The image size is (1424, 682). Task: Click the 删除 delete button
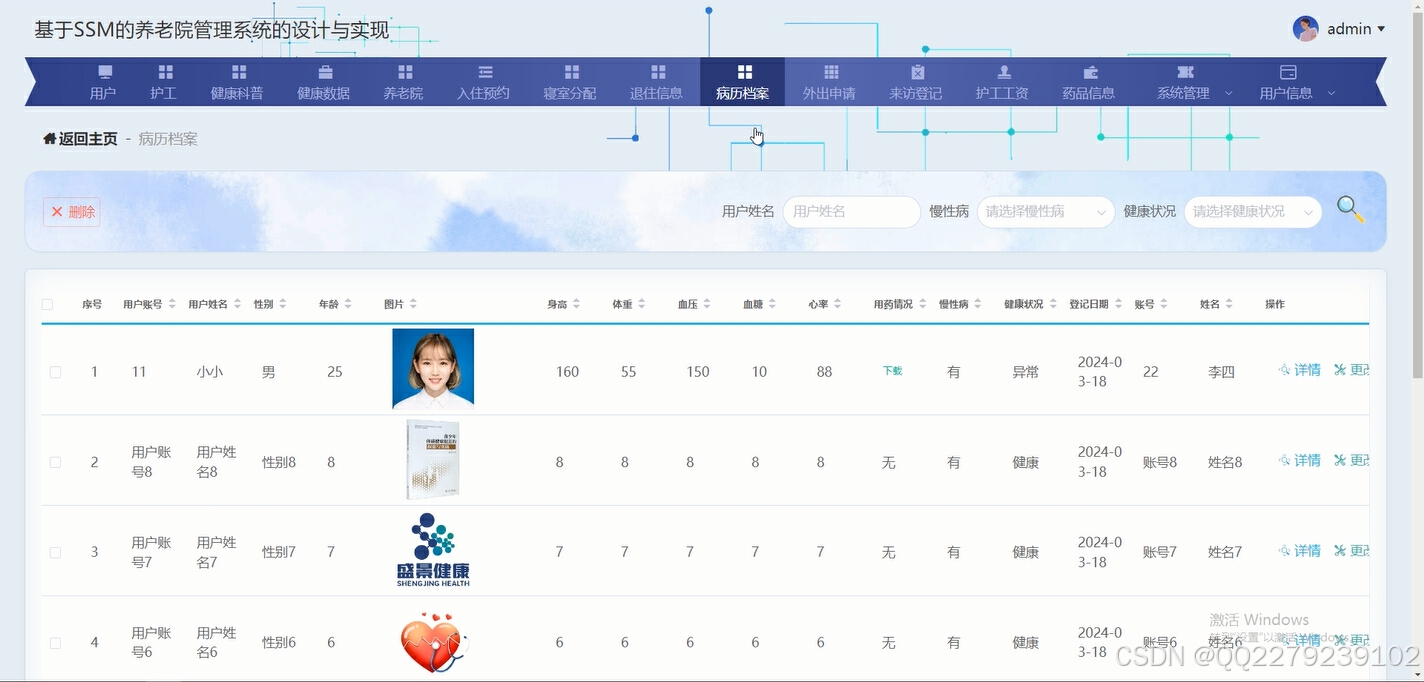pyautogui.click(x=71, y=211)
